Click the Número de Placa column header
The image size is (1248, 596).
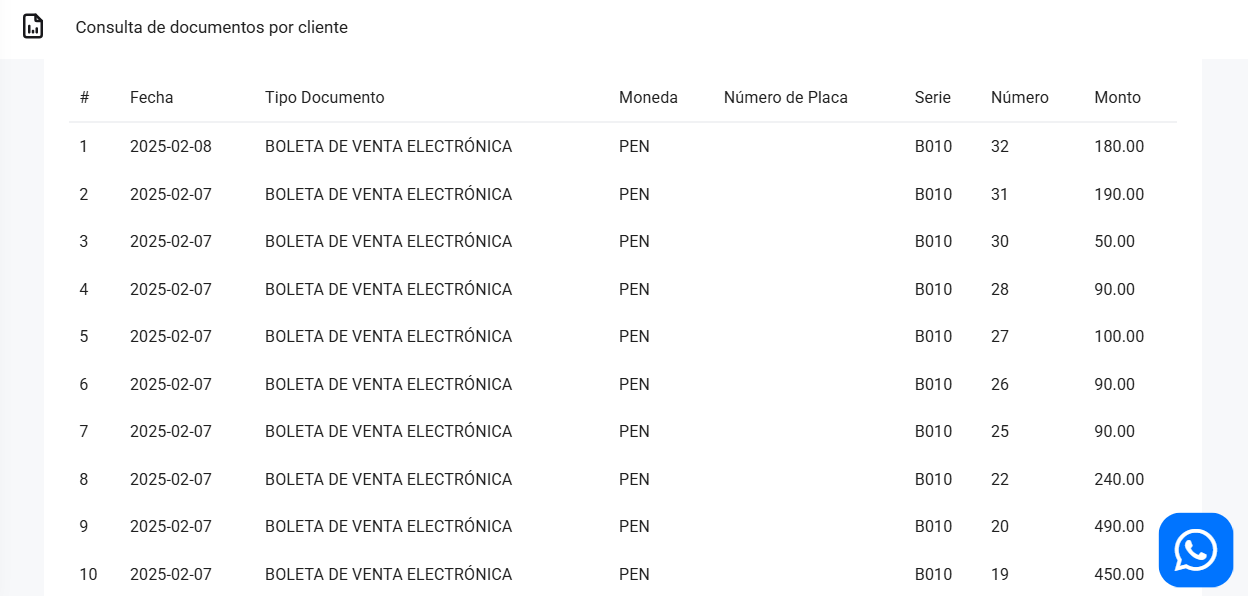coord(785,98)
